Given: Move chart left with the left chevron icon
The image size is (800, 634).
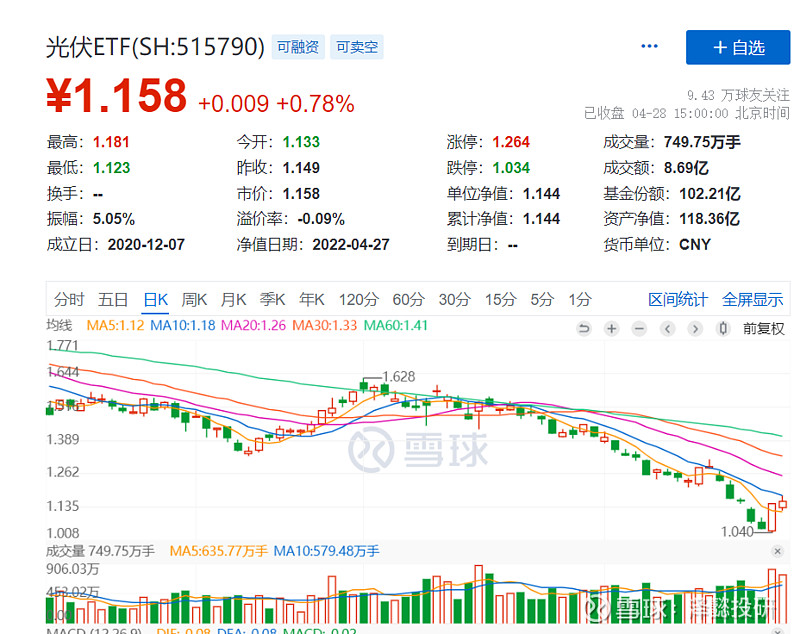Looking at the screenshot, I should pyautogui.click(x=667, y=328).
